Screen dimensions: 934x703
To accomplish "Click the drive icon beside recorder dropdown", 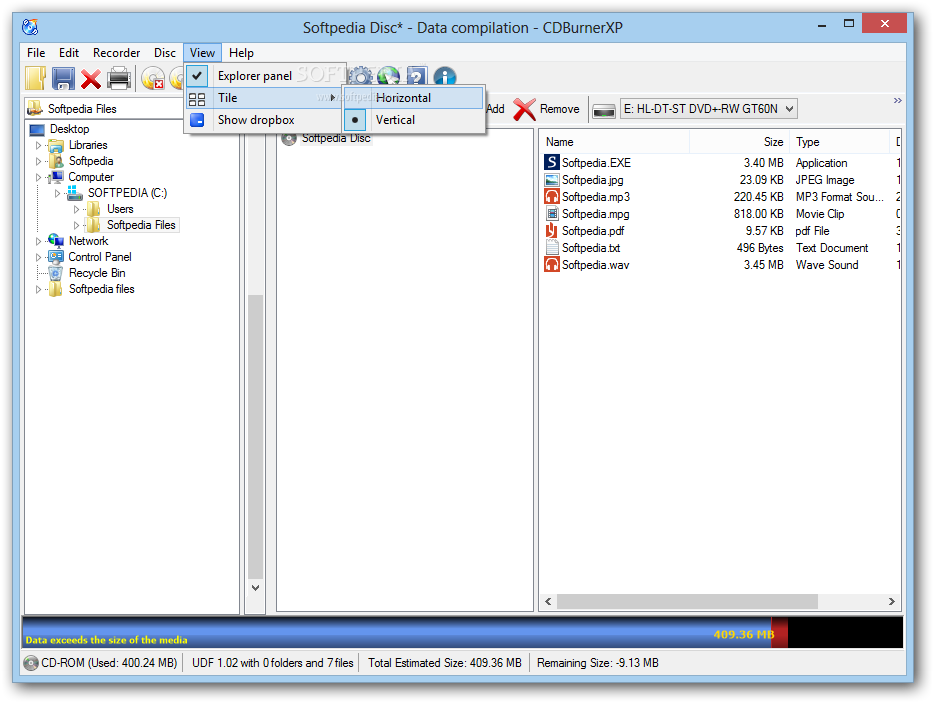I will pyautogui.click(x=604, y=111).
